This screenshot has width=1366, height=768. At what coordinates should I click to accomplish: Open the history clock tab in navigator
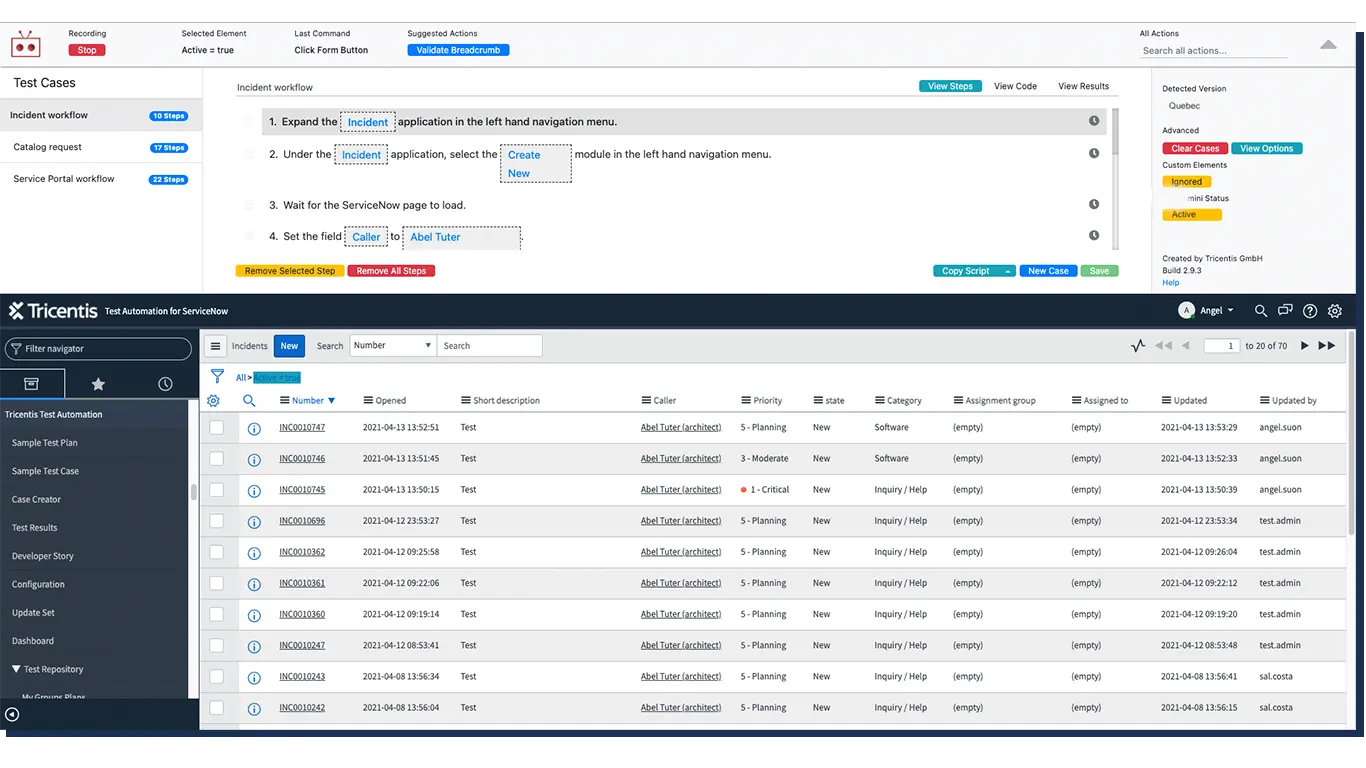tap(165, 384)
